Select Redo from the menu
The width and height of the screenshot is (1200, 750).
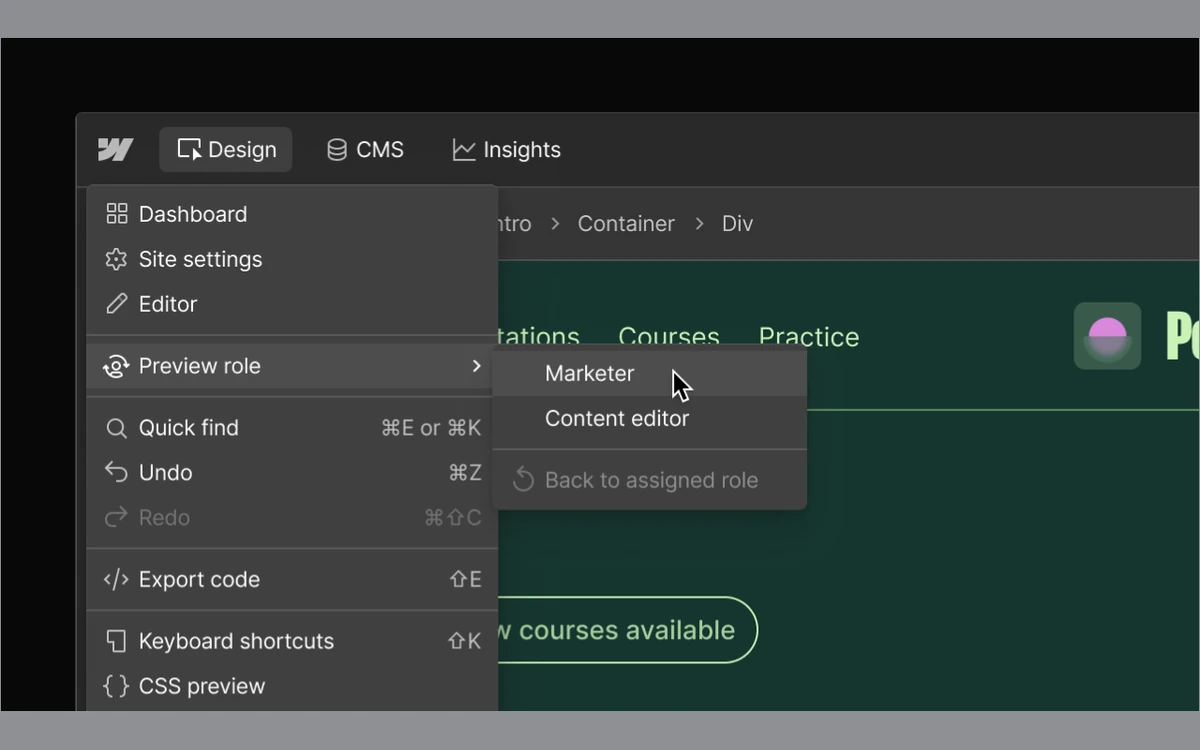pyautogui.click(x=292, y=517)
